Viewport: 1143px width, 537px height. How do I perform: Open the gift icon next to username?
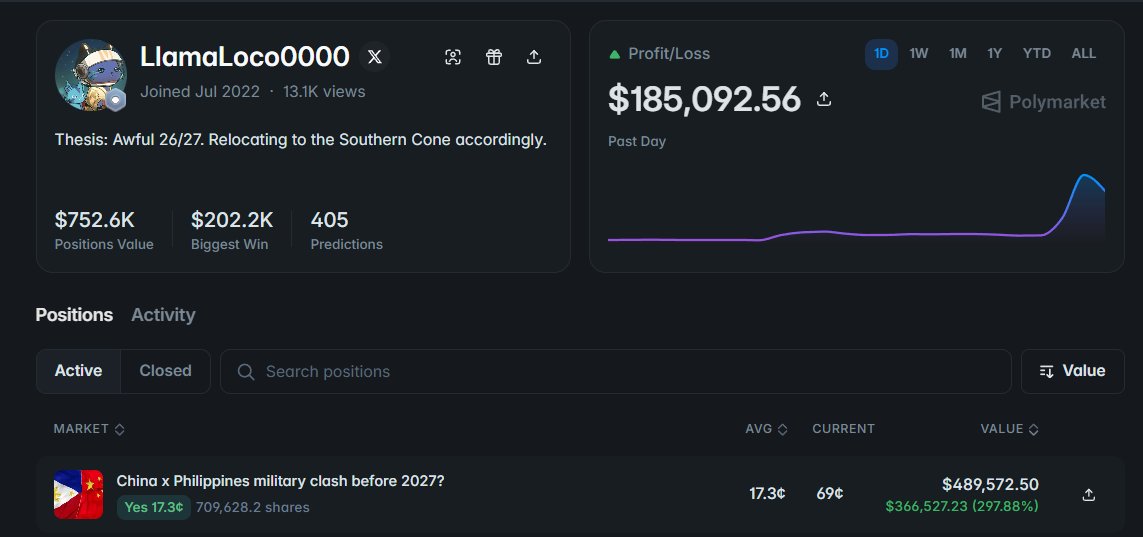(x=494, y=57)
